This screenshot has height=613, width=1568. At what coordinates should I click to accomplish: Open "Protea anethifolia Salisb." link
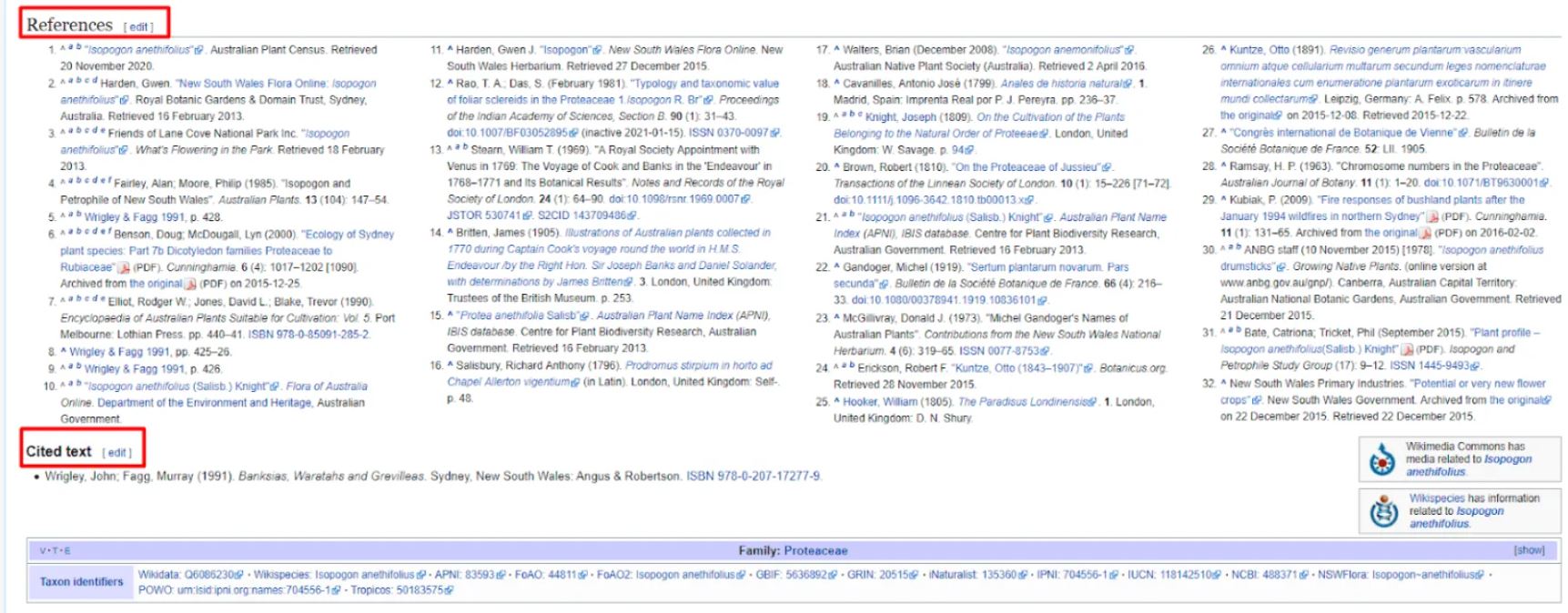pos(523,316)
